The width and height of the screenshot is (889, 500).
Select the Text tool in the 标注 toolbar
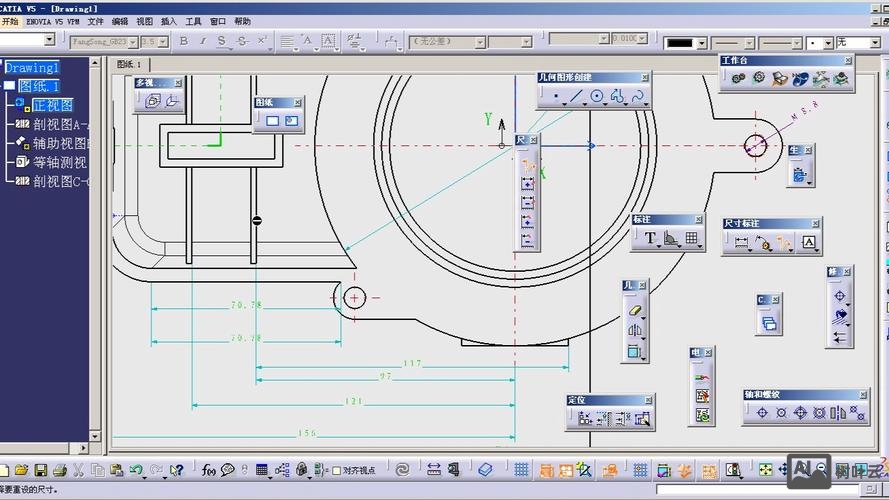[650, 239]
